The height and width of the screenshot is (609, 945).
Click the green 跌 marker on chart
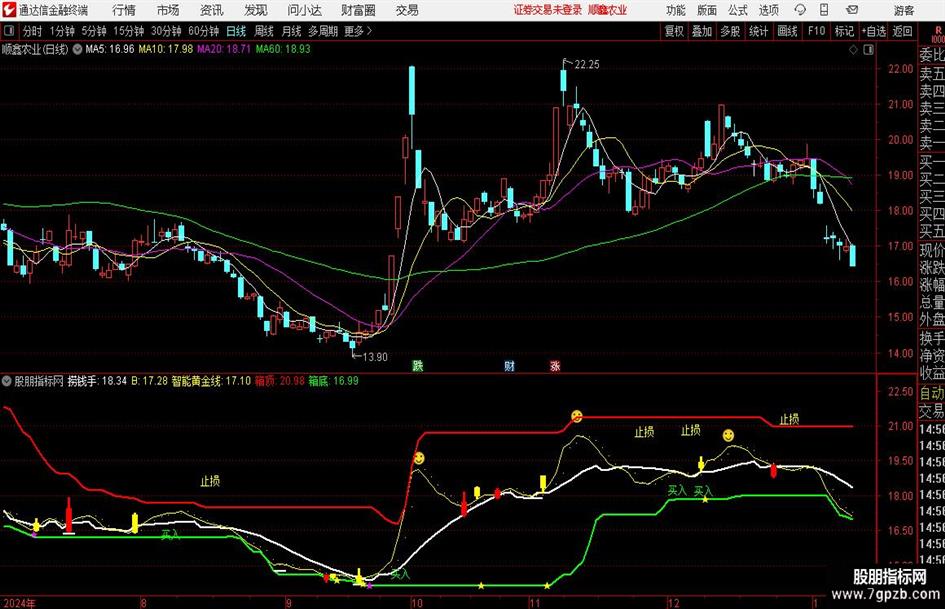(x=418, y=365)
